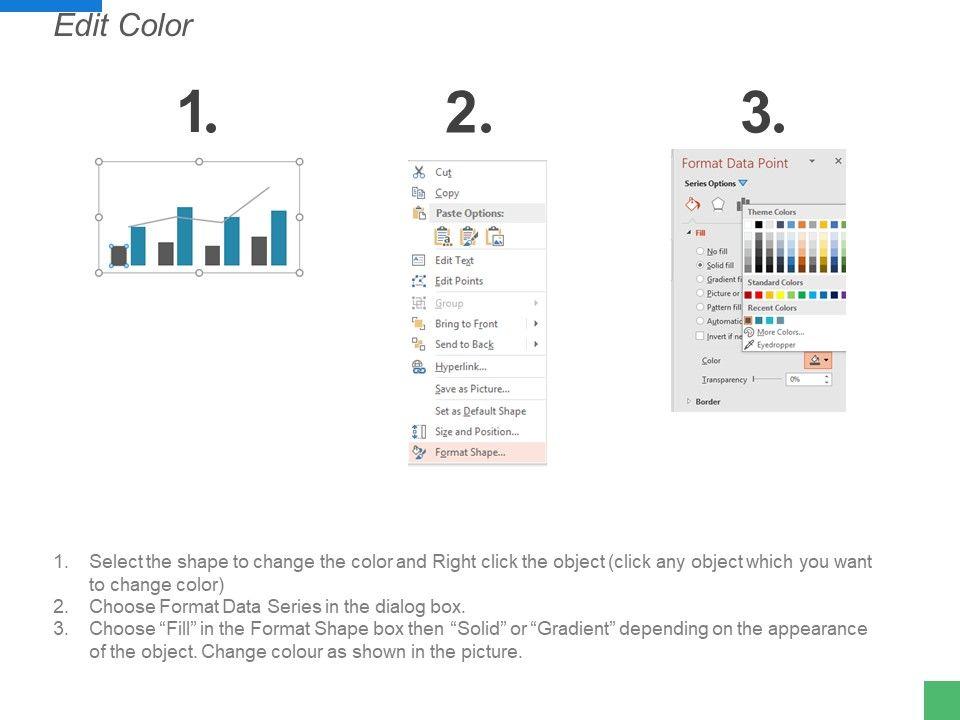Select Edit Points menu entry
The height and width of the screenshot is (720, 960).
[x=458, y=281]
